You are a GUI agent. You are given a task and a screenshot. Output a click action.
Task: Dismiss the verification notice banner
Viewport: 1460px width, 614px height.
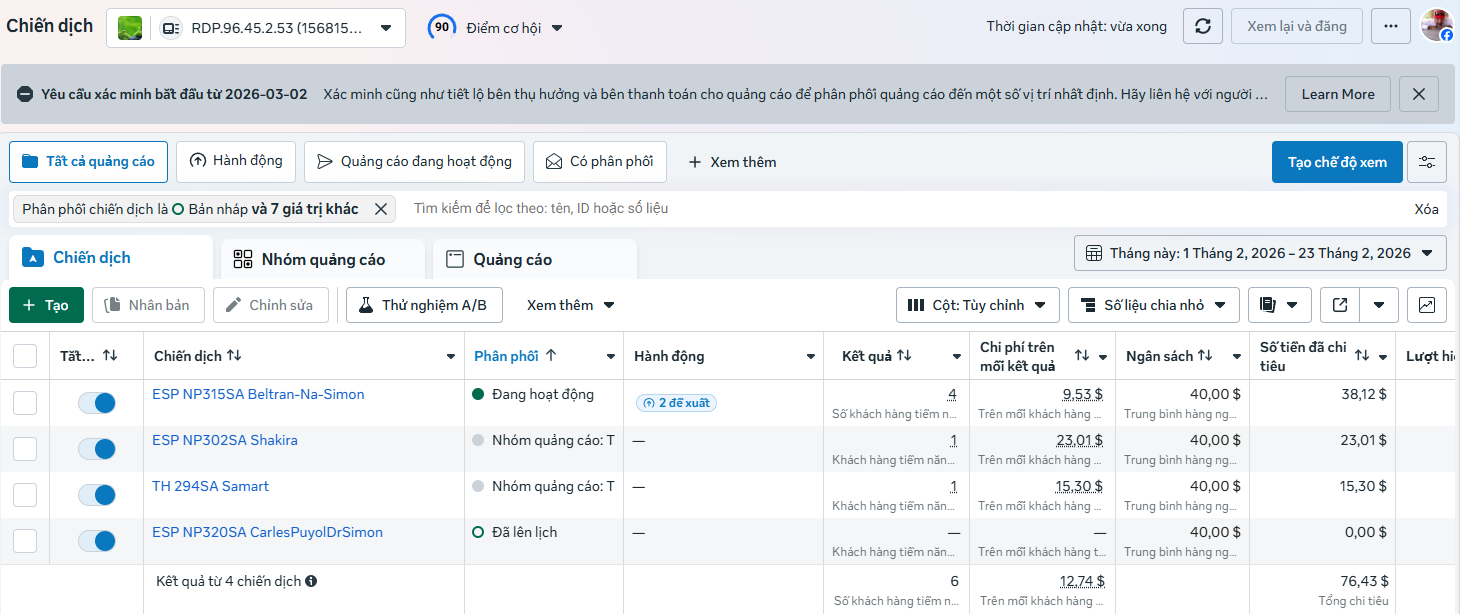(x=1419, y=94)
